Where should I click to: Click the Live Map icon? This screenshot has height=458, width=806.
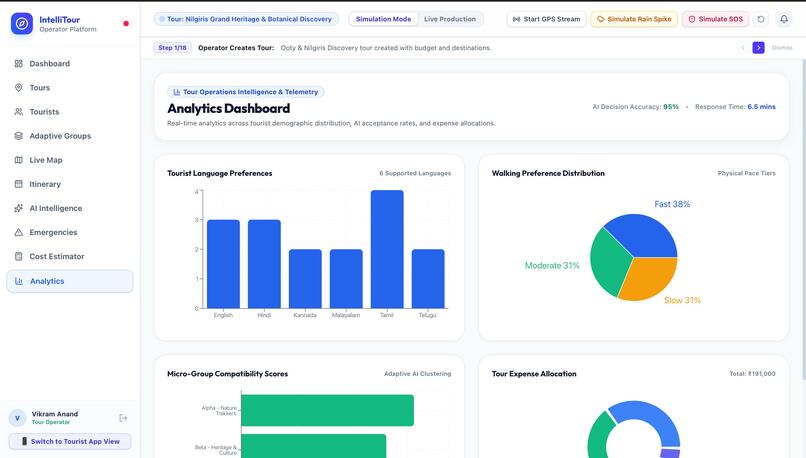pyautogui.click(x=19, y=160)
